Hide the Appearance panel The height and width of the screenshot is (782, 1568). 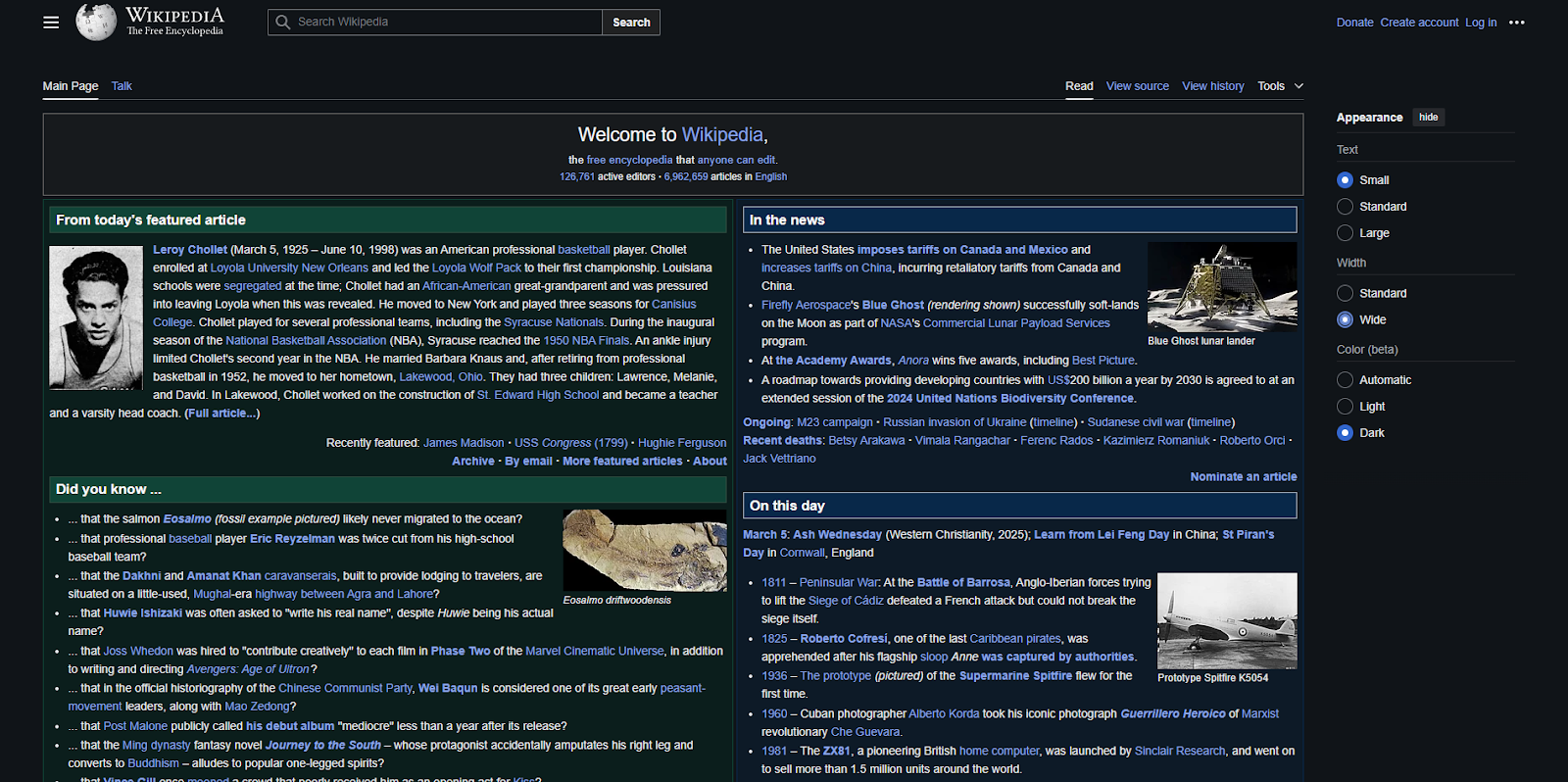point(1429,118)
